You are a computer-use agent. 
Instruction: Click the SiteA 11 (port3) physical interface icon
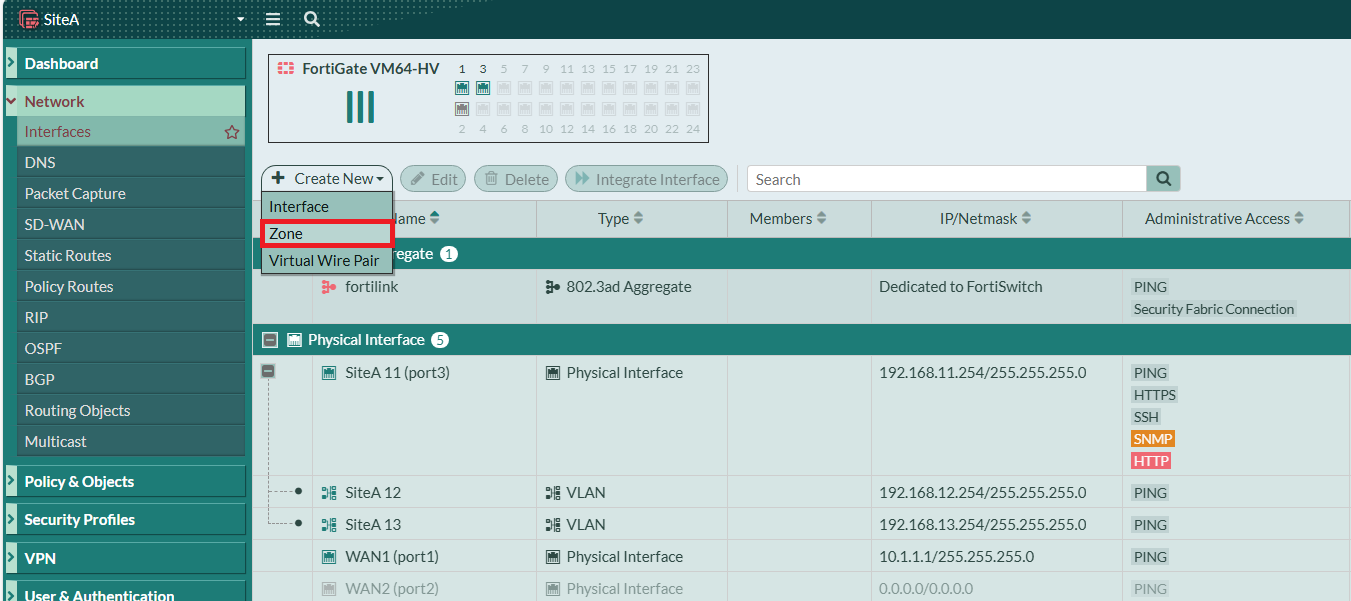[329, 373]
